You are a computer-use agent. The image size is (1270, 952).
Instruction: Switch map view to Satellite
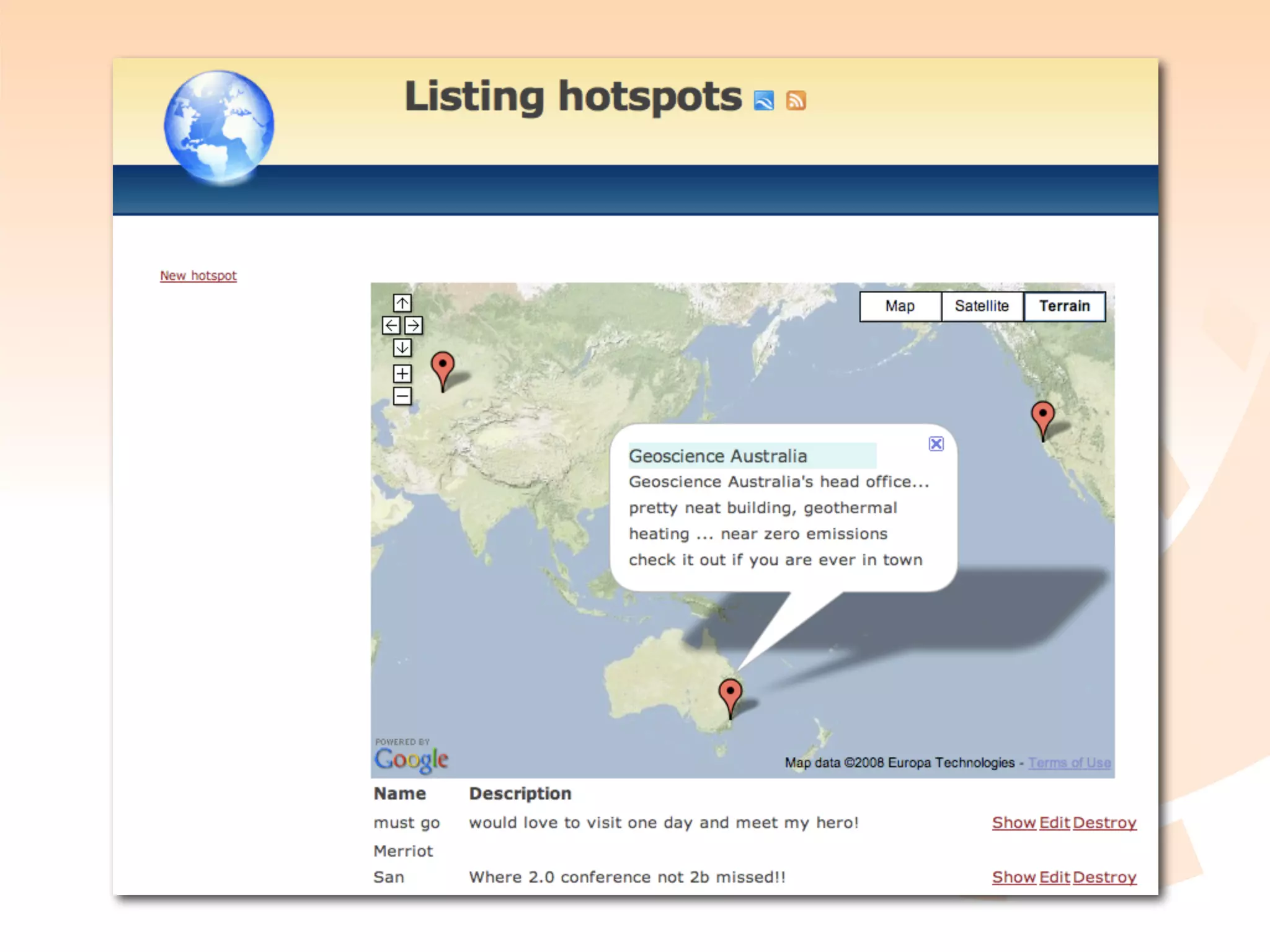[x=982, y=306]
